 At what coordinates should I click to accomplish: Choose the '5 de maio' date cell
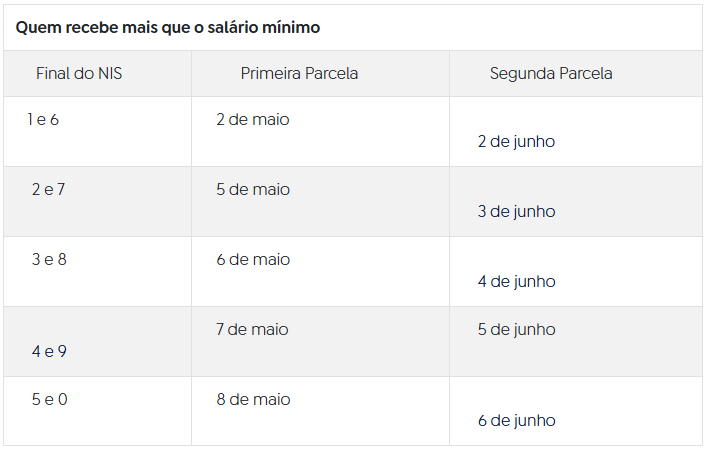253,190
